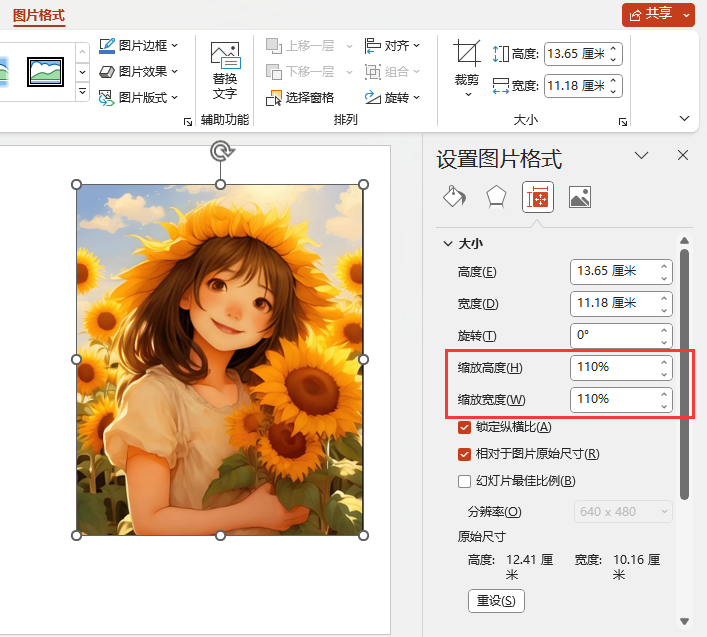Decrease ribbon 宽度 with down spinner
This screenshot has height=637, width=707.
coord(613,91)
